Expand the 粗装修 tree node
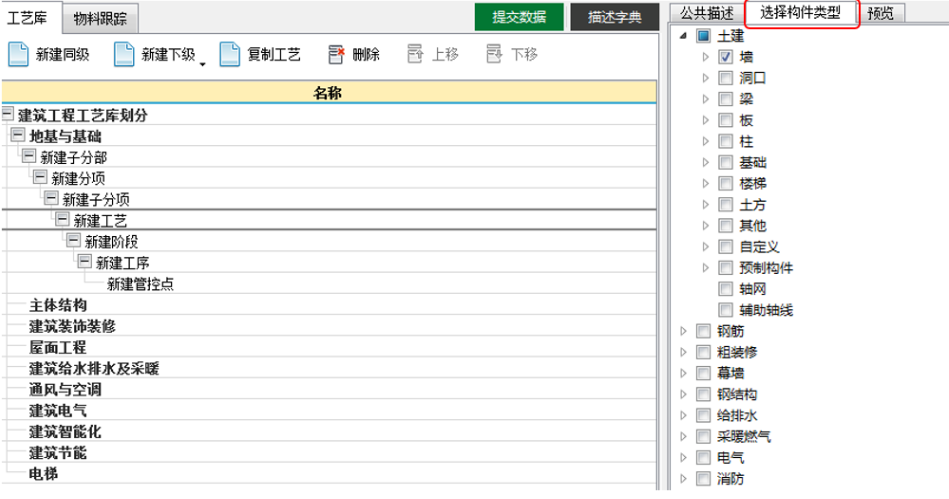The height and width of the screenshot is (499, 949). click(x=684, y=352)
